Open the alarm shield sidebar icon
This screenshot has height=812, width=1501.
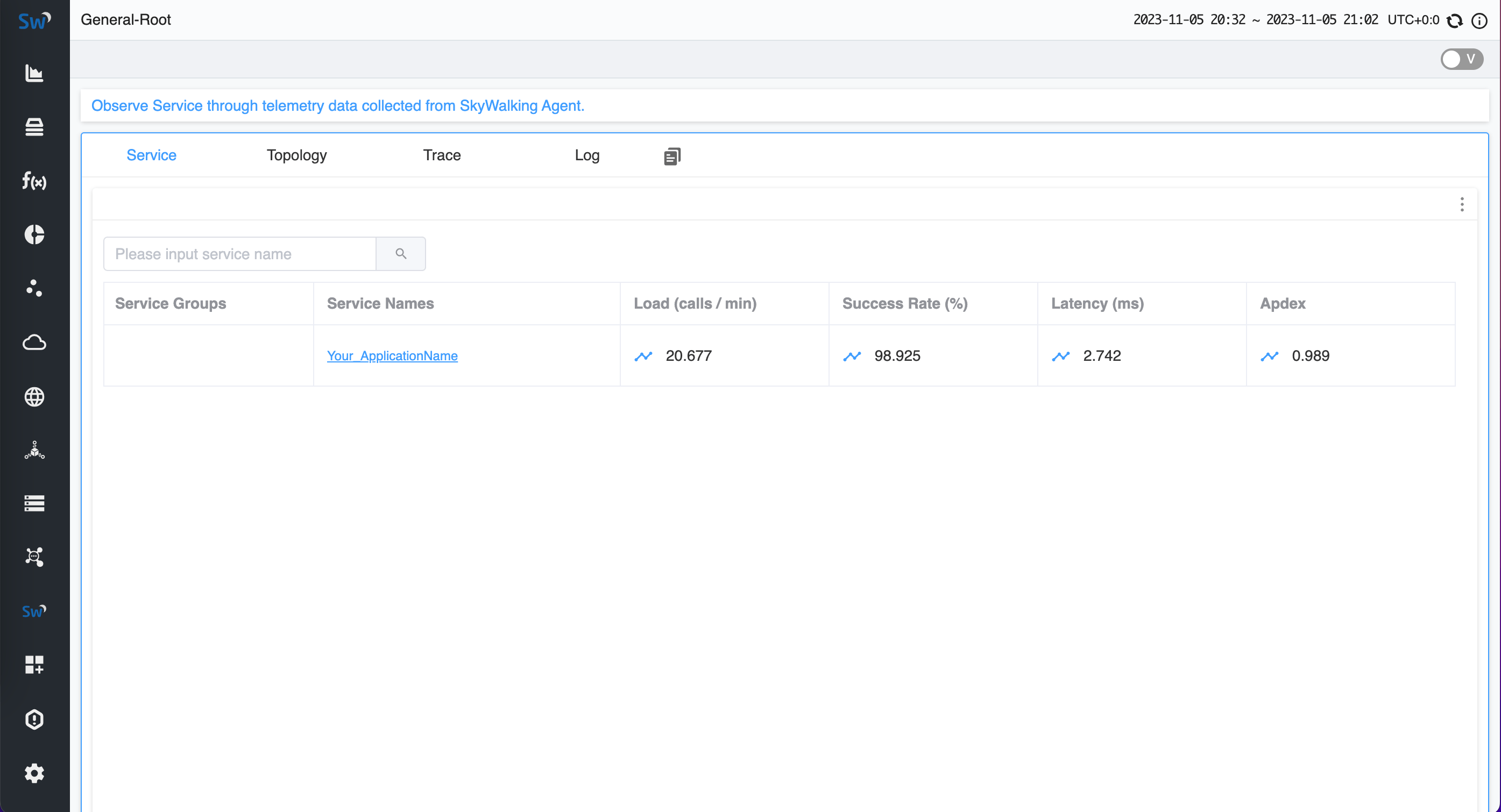[34, 720]
